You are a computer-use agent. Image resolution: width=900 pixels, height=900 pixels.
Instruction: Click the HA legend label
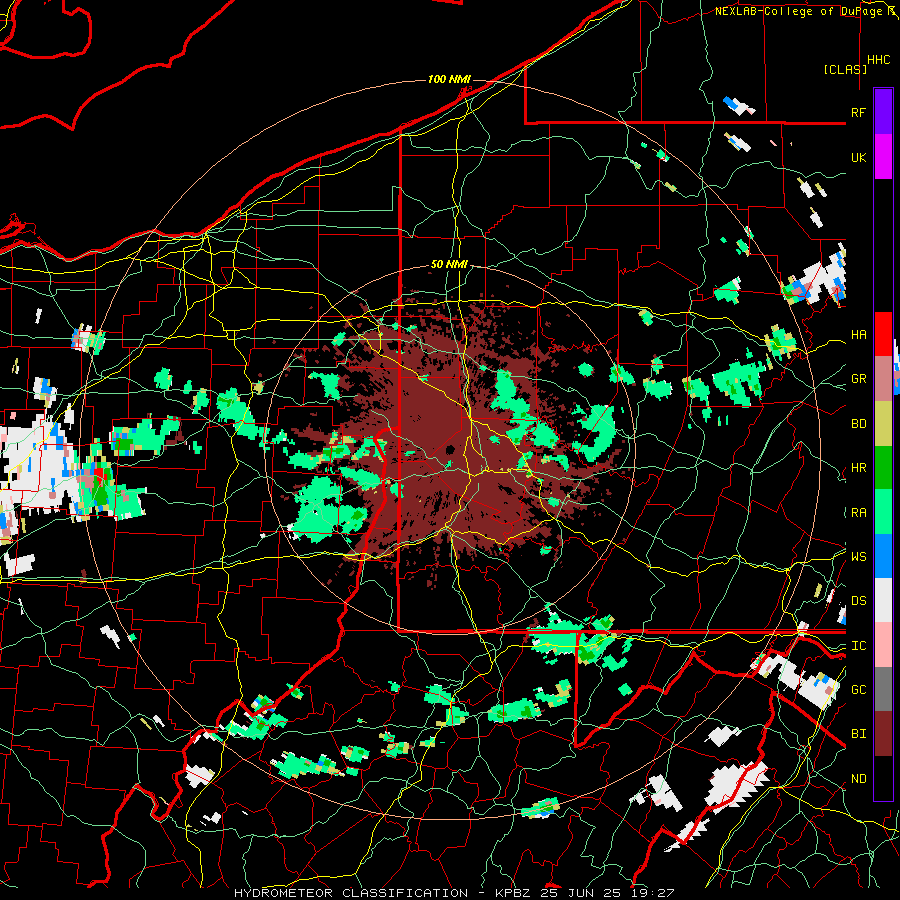[x=859, y=335]
